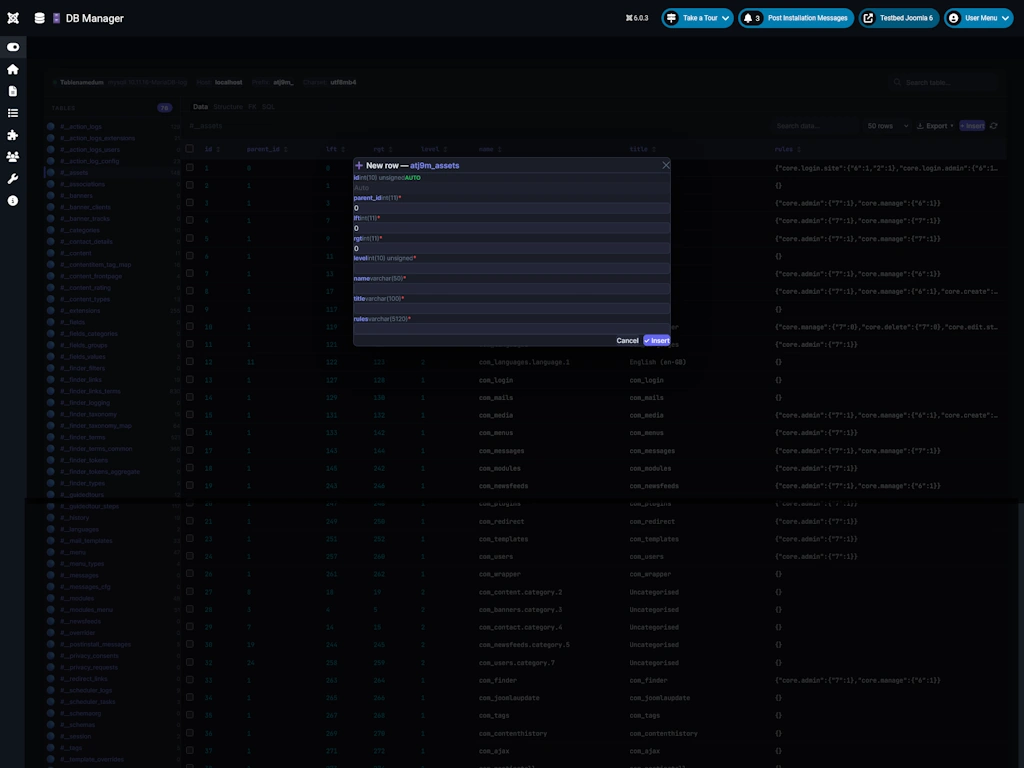Open the Components puzzle sidebar icon
1024x768 pixels.
tap(12, 135)
